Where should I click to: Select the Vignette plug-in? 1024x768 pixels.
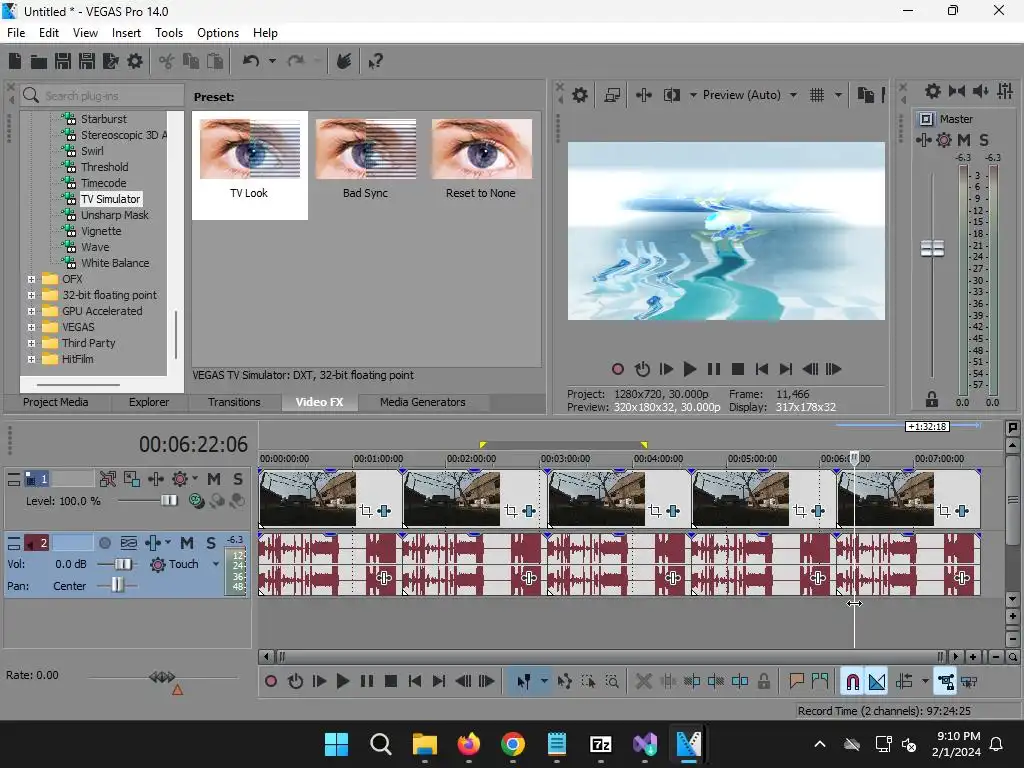click(101, 231)
